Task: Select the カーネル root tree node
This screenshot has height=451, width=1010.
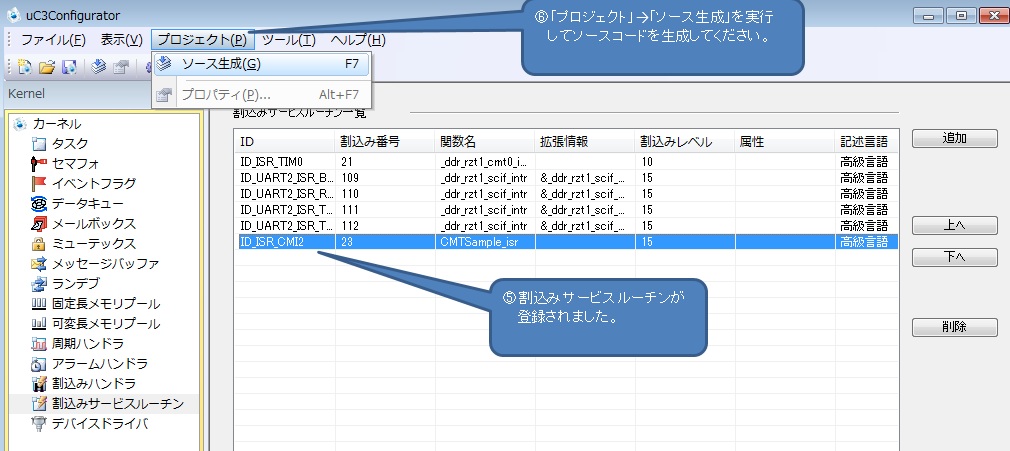Action: (x=56, y=124)
